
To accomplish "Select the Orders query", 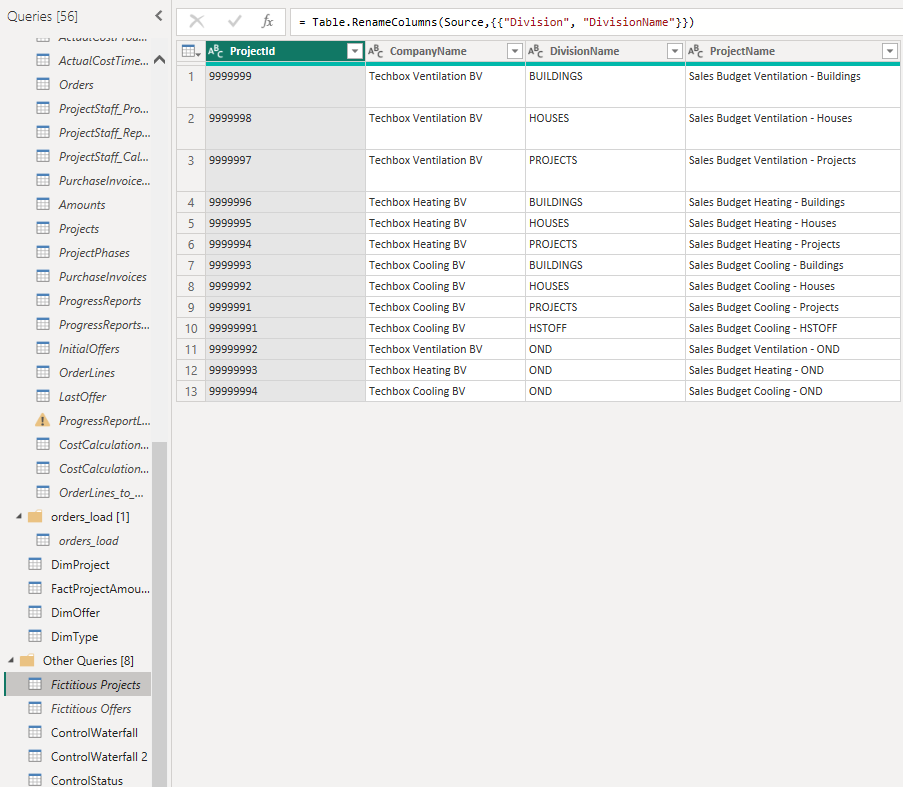I will coord(76,85).
